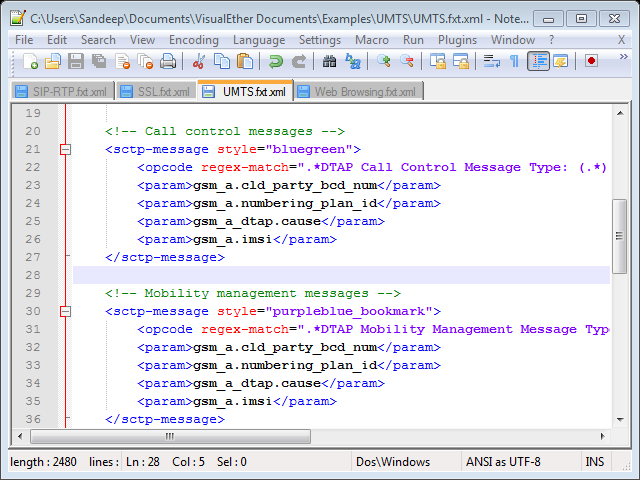Undo the last action
640x480 pixels.
click(x=276, y=61)
